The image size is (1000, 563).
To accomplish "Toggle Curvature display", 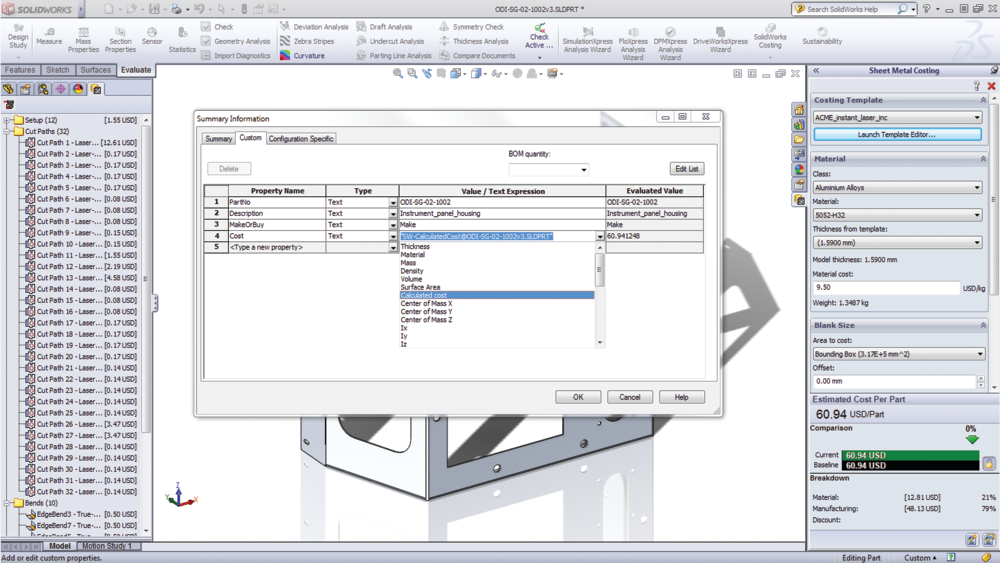I will tap(302, 55).
